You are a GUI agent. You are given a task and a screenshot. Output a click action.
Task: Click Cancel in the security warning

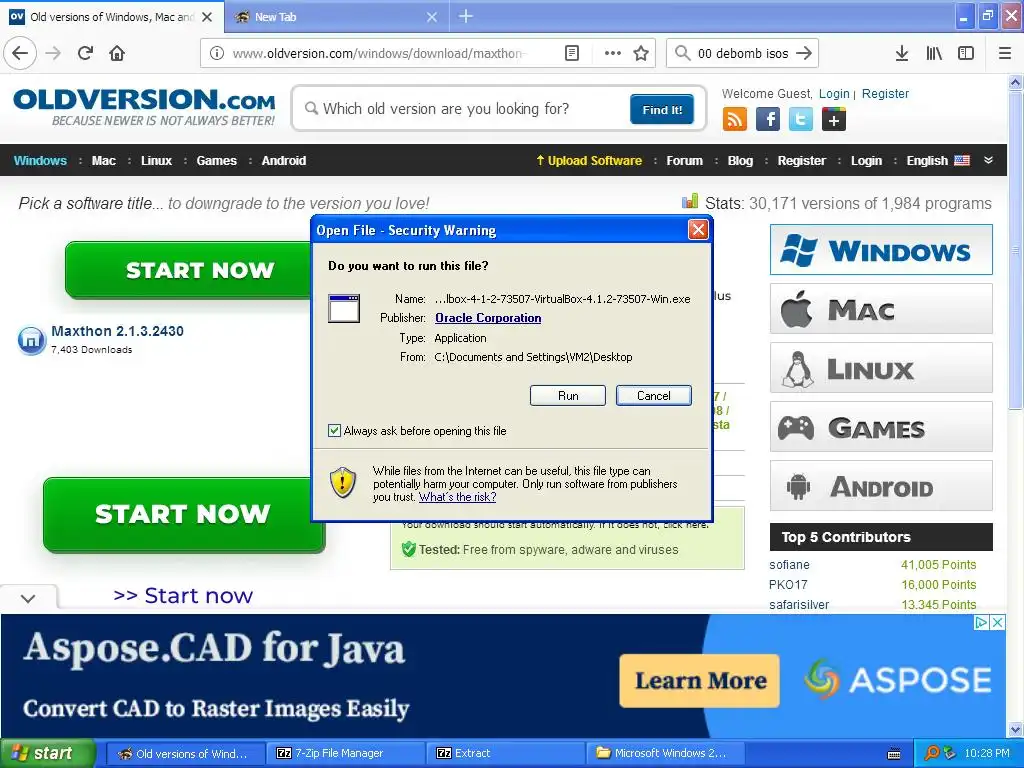[x=654, y=396]
